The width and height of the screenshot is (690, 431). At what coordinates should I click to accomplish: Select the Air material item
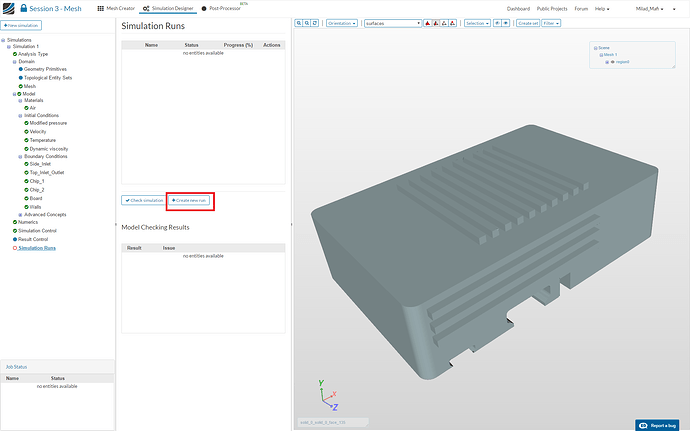pos(33,108)
